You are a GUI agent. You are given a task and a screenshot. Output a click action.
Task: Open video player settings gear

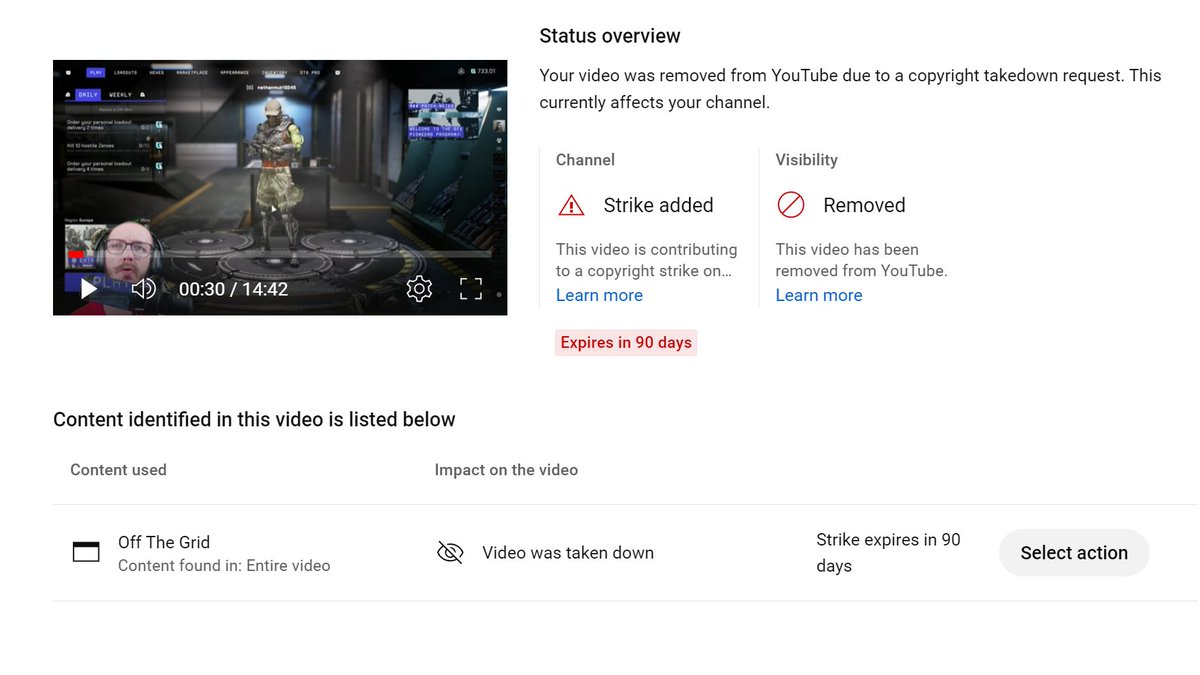(419, 289)
